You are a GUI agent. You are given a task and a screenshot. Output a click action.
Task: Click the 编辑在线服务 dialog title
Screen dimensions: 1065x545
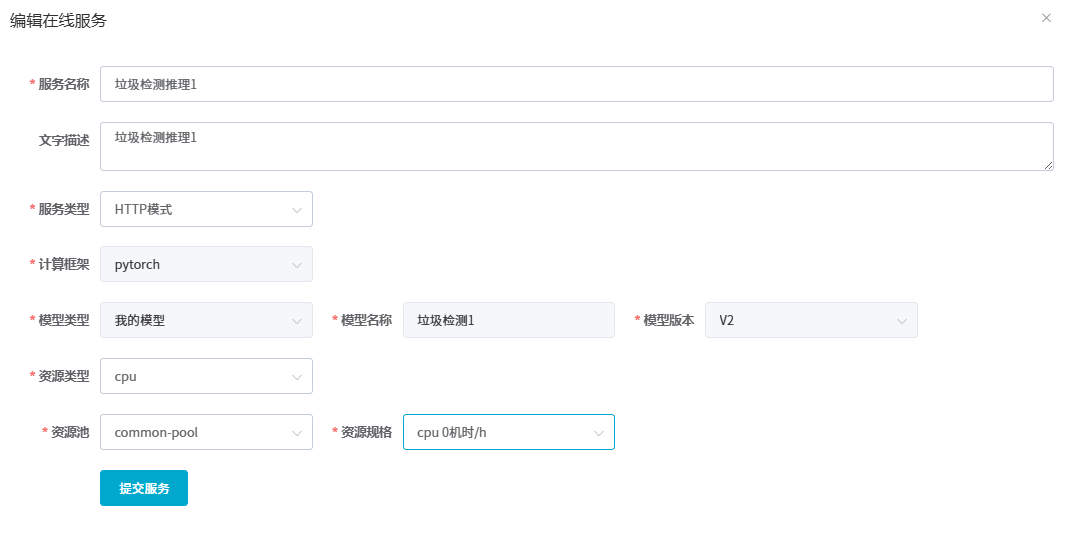click(58, 20)
